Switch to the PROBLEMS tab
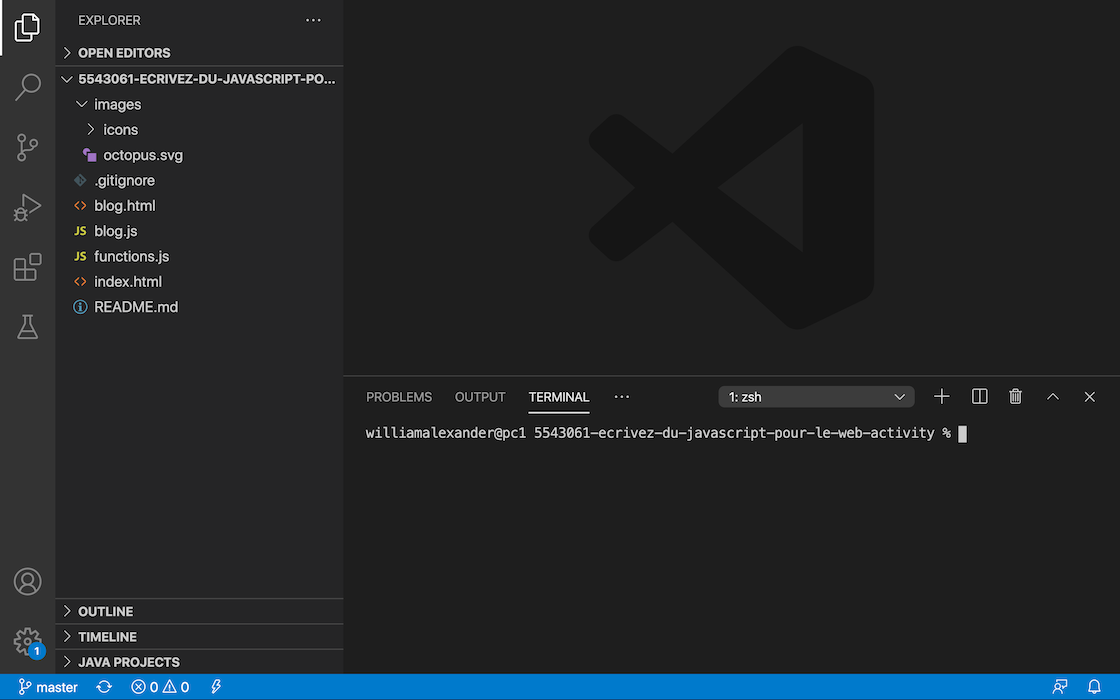Image resolution: width=1120 pixels, height=700 pixels. coord(398,396)
